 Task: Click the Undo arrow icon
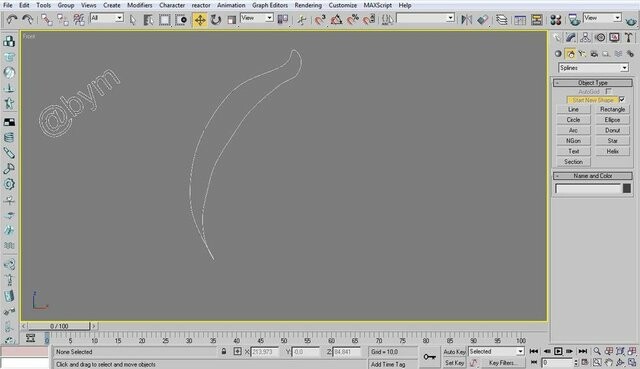point(12,20)
